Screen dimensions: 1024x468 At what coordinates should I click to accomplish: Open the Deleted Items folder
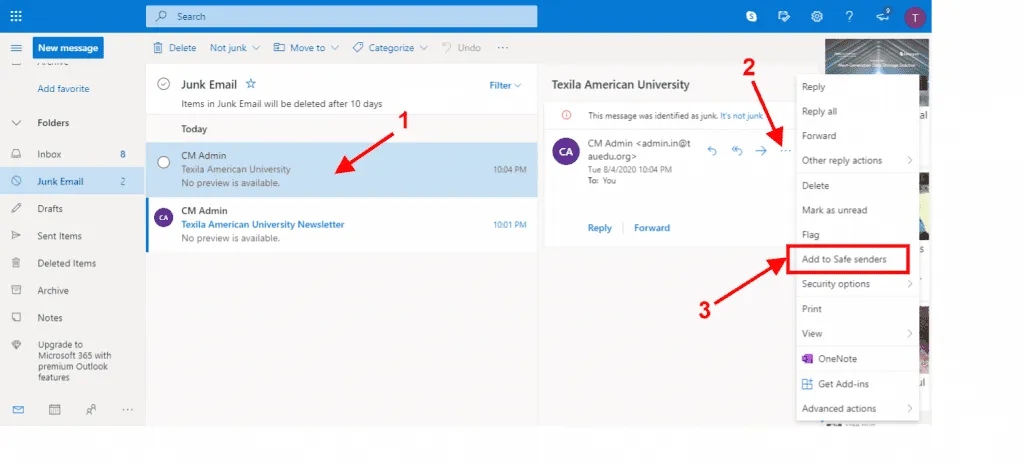pos(72,264)
